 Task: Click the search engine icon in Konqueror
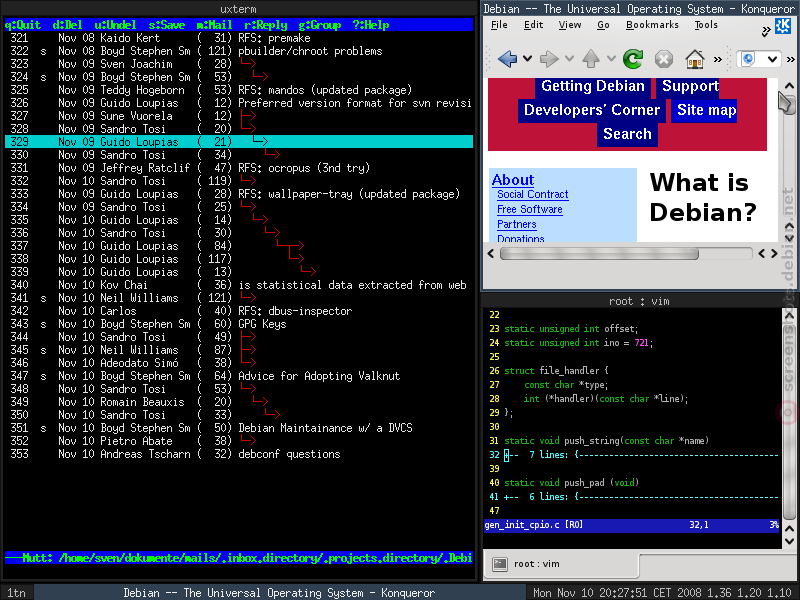[x=748, y=59]
